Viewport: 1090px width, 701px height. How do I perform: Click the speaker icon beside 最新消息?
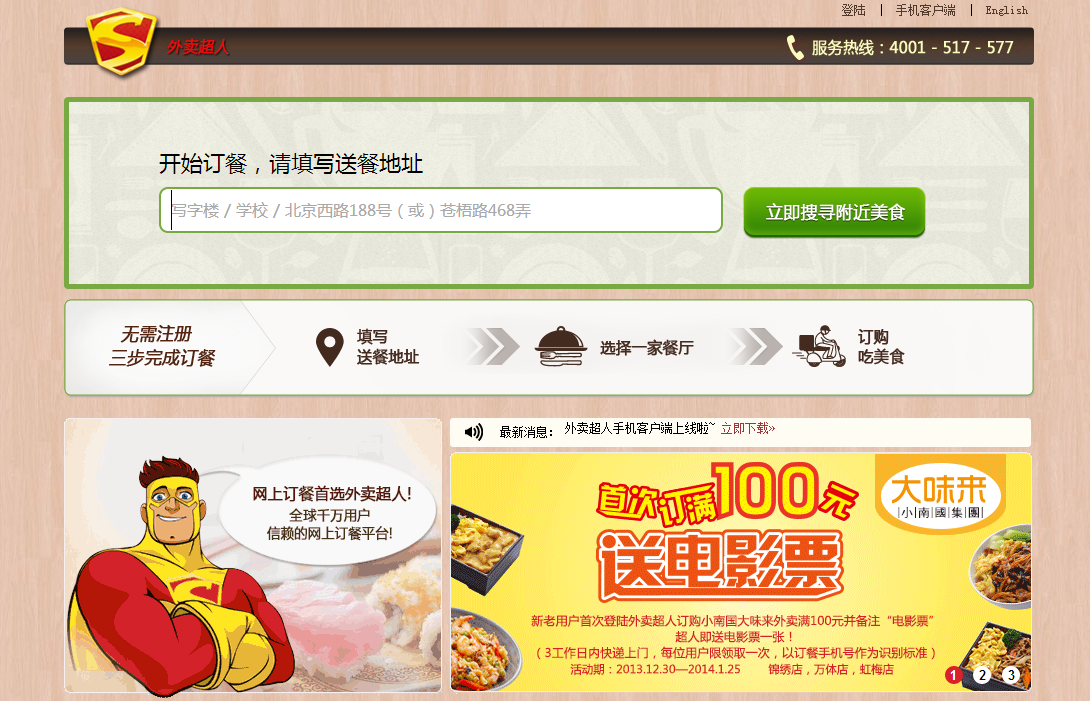pyautogui.click(x=474, y=432)
